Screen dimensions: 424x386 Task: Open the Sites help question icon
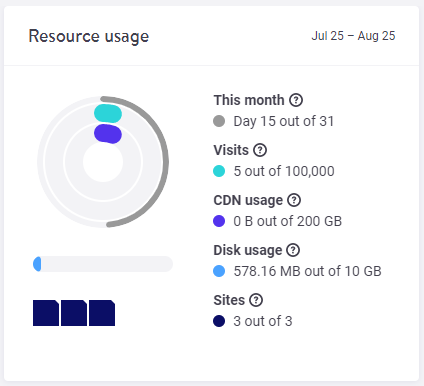tap(256, 300)
